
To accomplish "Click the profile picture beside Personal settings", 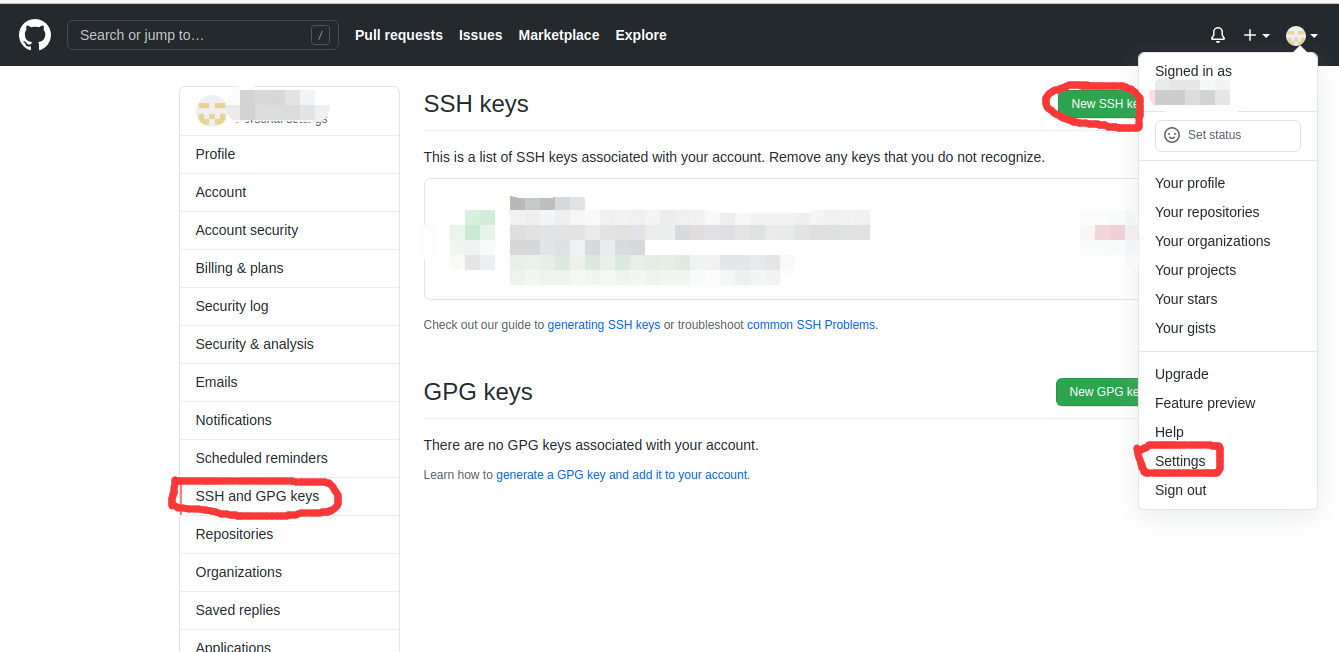I will [211, 110].
